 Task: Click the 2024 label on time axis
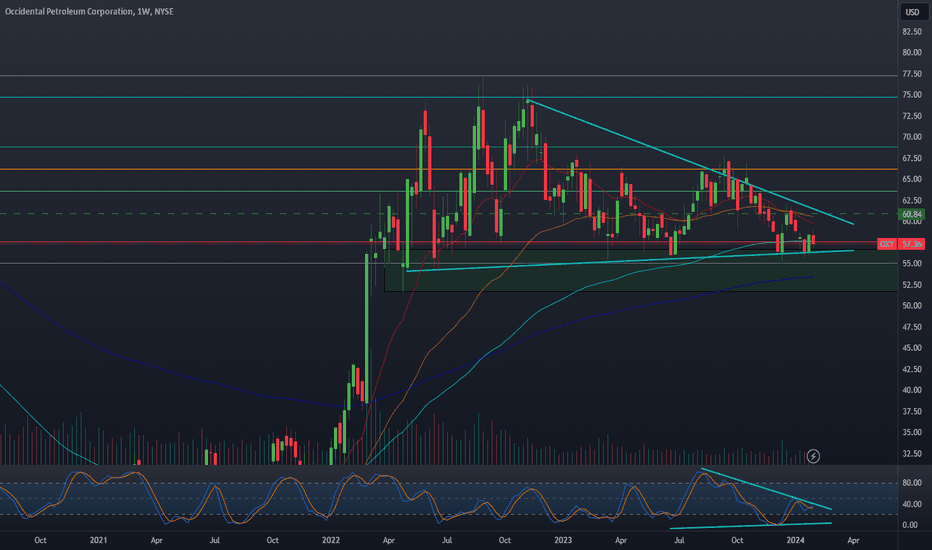[795, 540]
